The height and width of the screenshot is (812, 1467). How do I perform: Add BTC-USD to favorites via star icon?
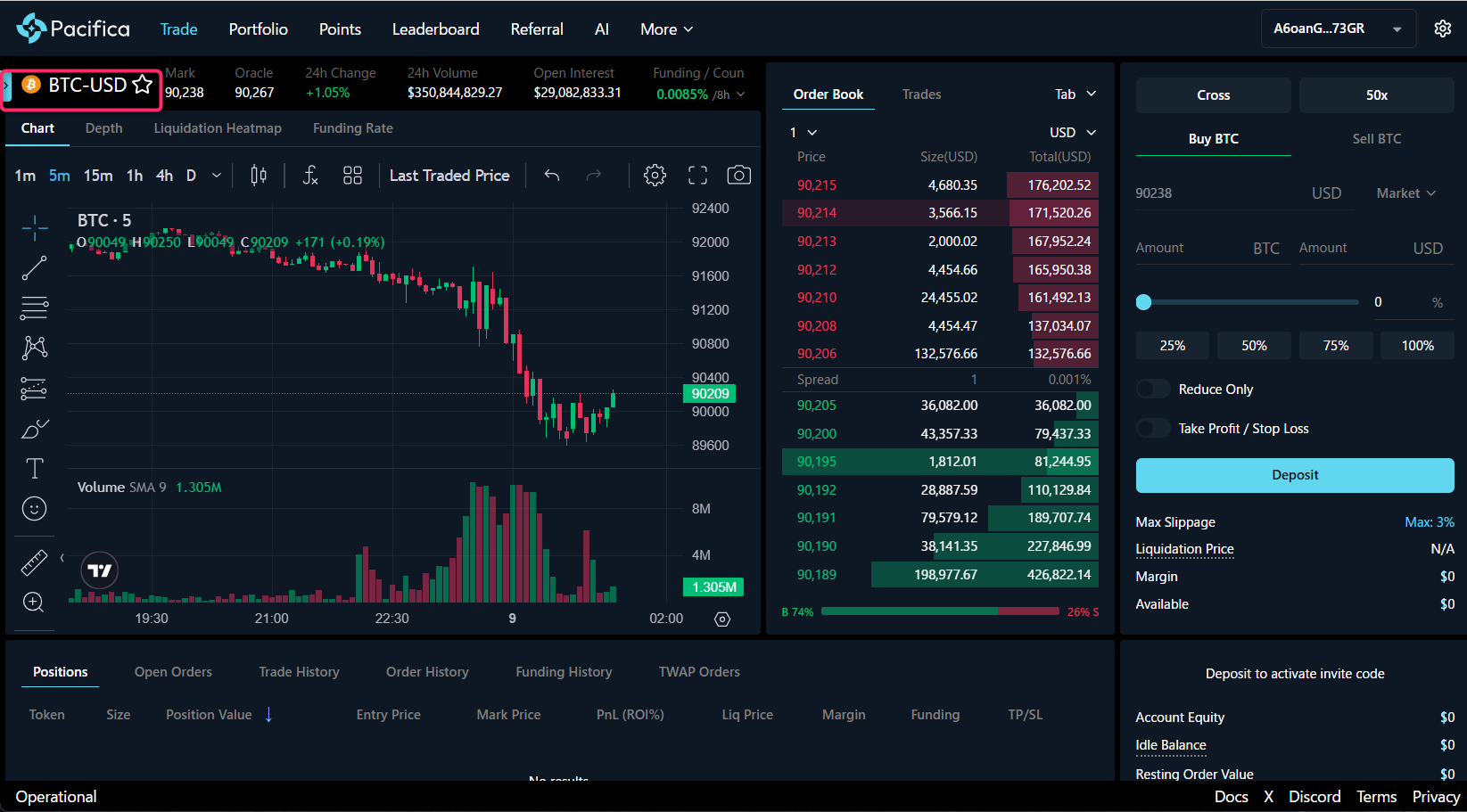143,84
